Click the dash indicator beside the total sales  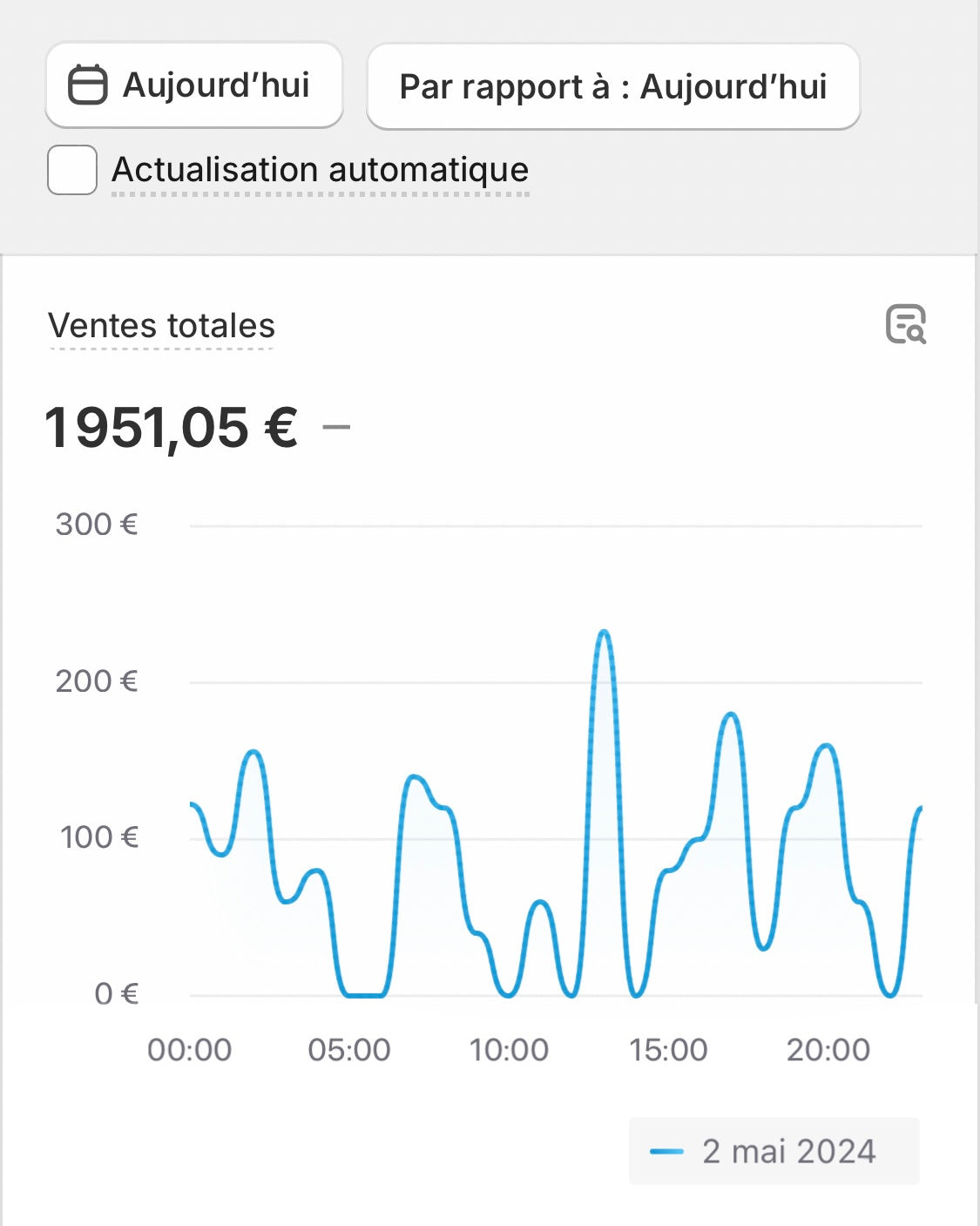pyautogui.click(x=336, y=427)
